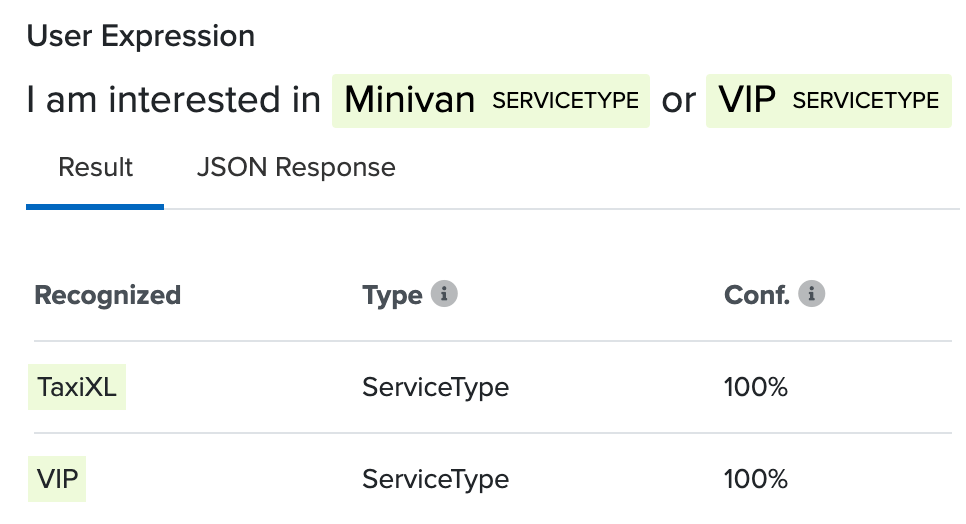Click the SERVICETYPE label next to Minivan
Viewport: 966px width, 524px height.
(x=565, y=101)
